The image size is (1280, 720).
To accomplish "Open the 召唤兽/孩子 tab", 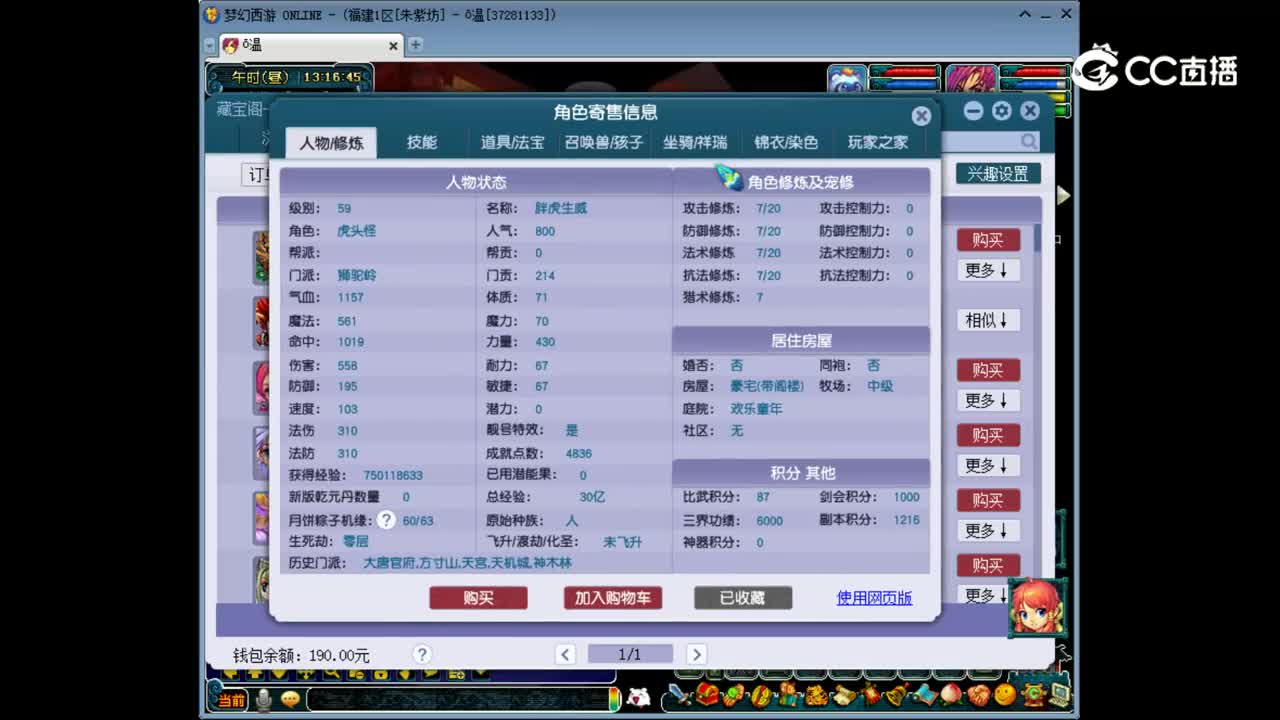I will tap(604, 142).
